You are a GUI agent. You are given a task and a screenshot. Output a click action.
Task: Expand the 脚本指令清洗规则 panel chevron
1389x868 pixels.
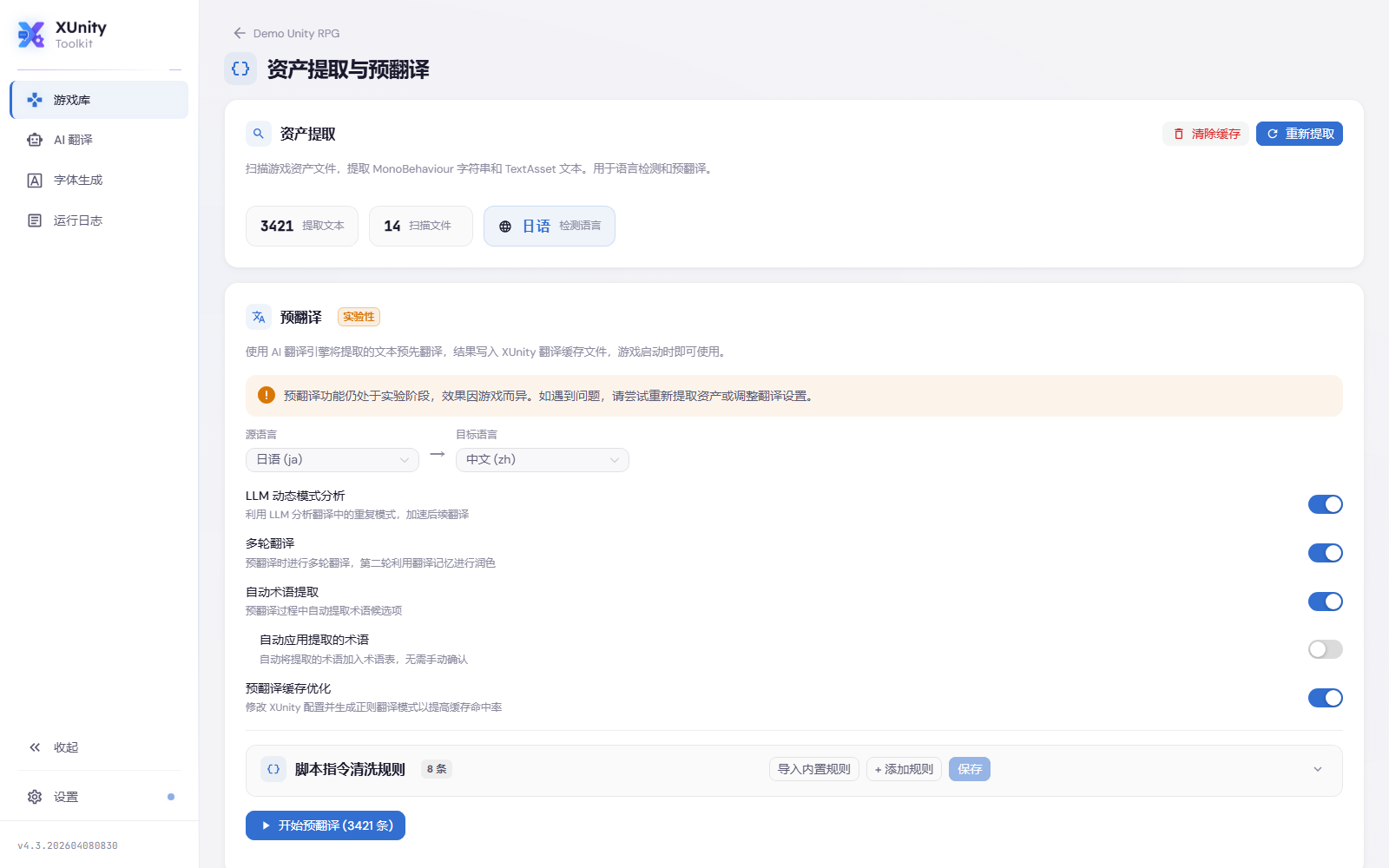click(1318, 769)
